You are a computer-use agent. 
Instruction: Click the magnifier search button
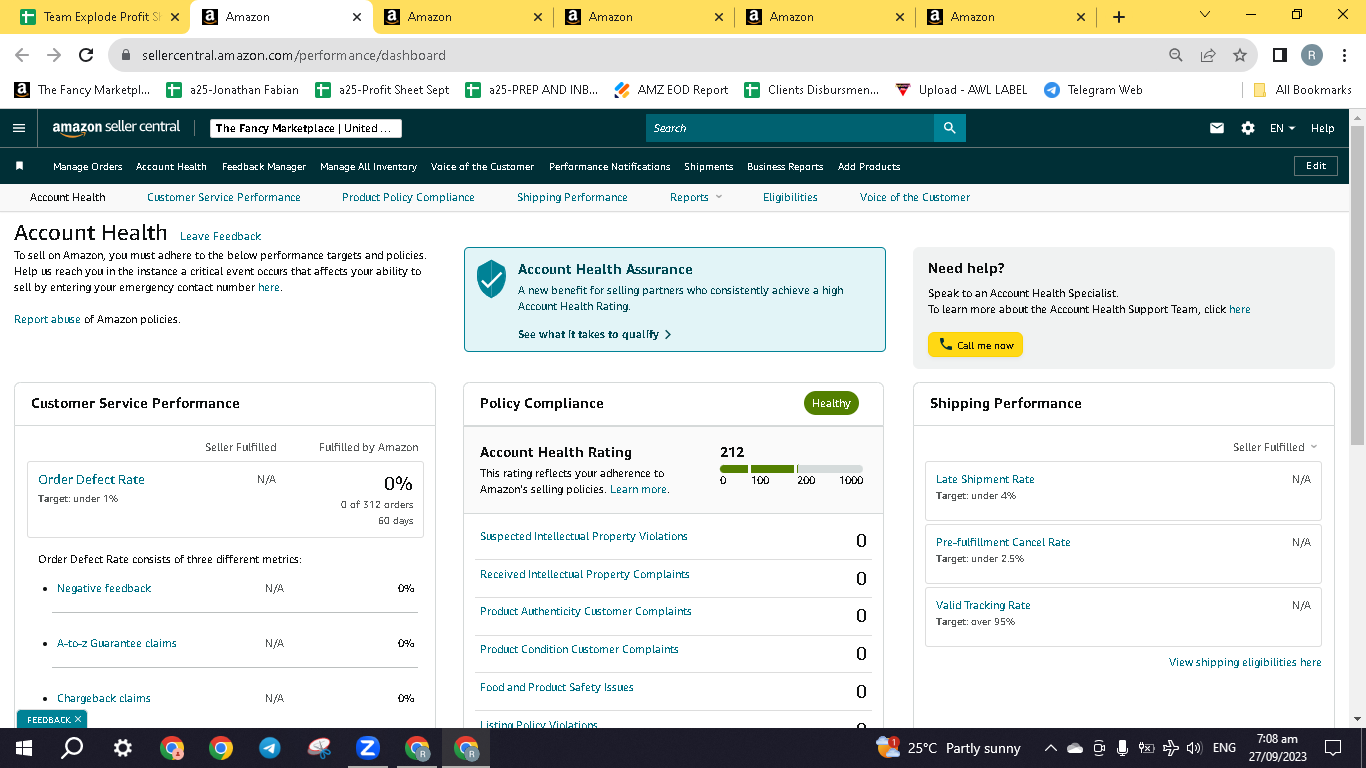949,128
